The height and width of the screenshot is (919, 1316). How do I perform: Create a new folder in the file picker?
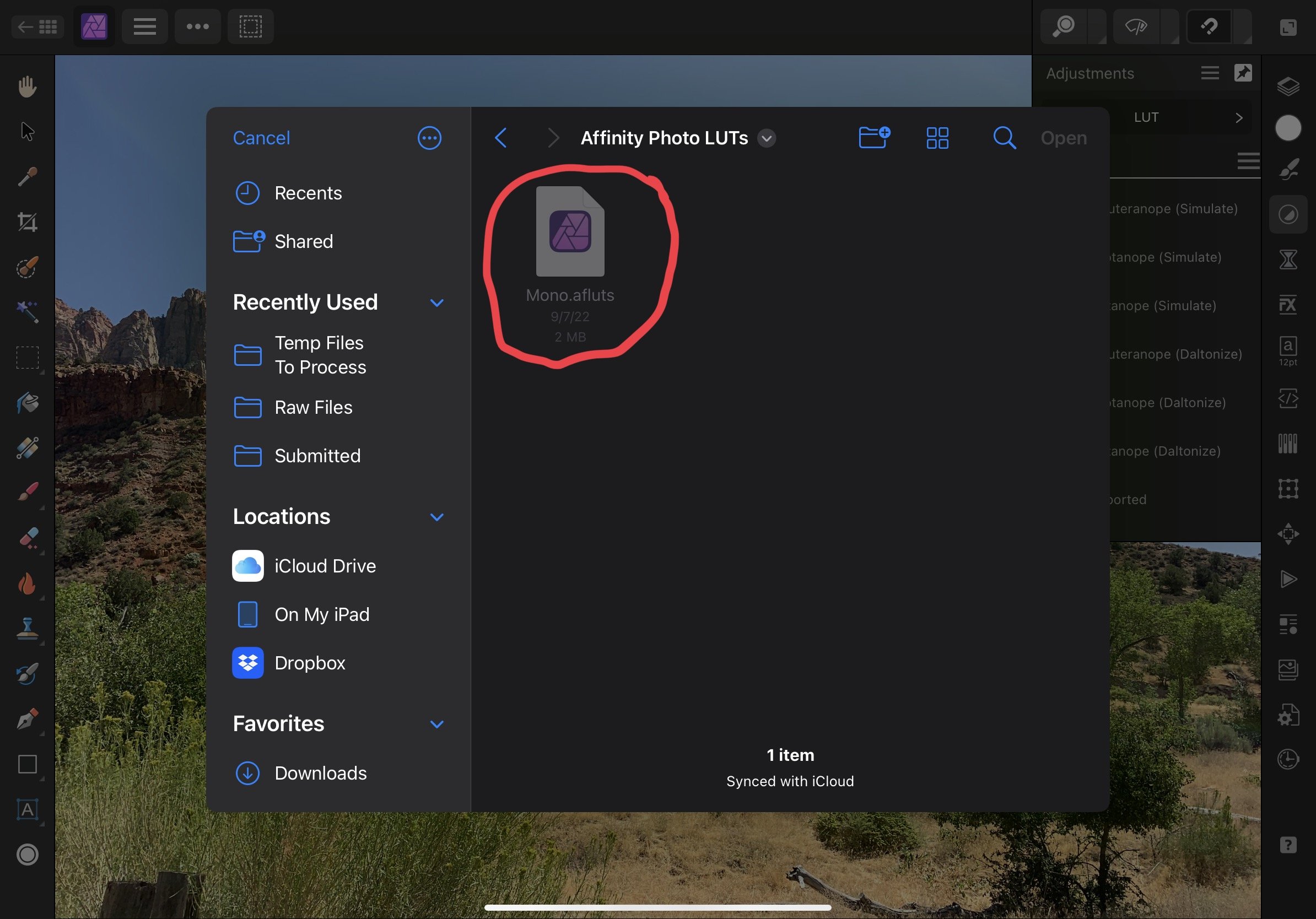click(874, 138)
